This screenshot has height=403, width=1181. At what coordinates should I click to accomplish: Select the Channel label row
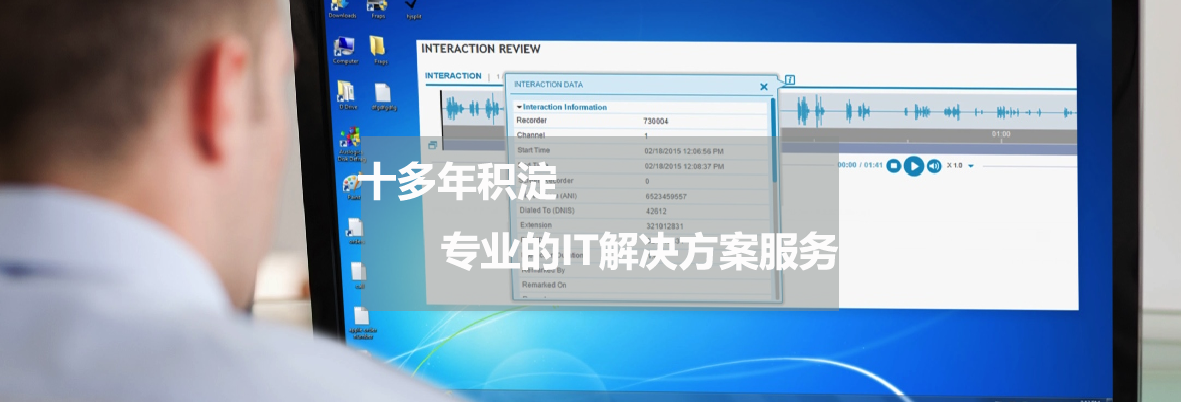point(531,136)
